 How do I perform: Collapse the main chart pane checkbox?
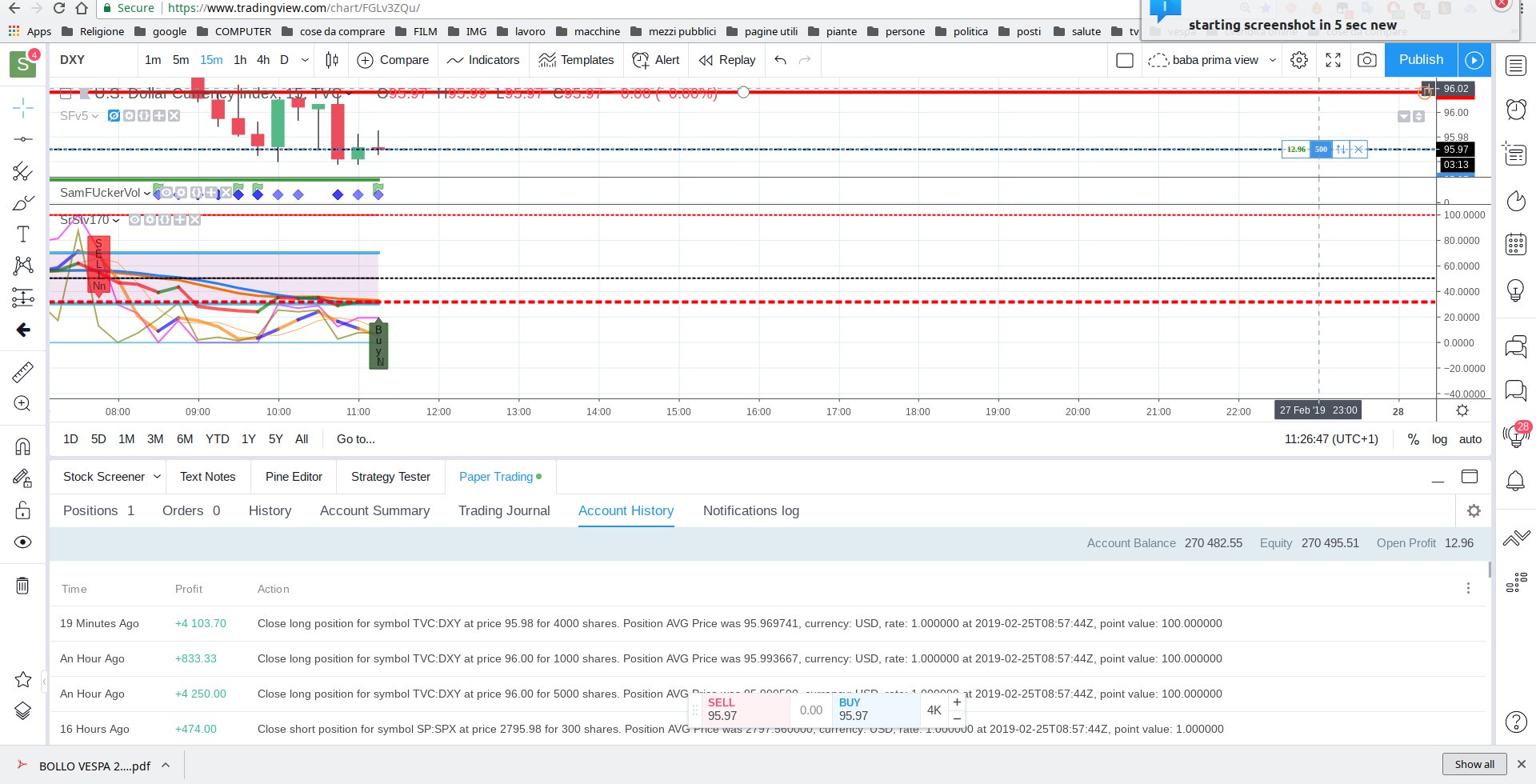[x=66, y=94]
